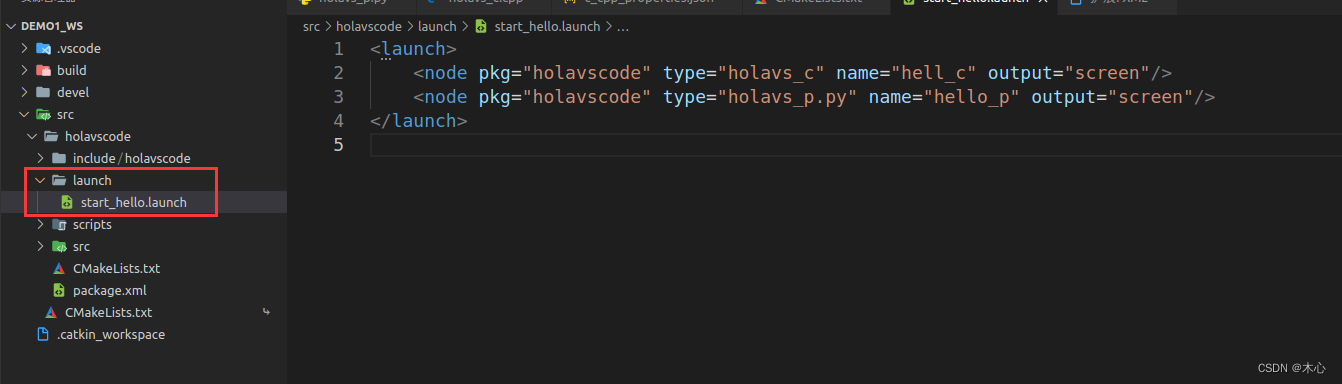
Task: Place the cursor on empty editor line 5
Action: (855, 145)
